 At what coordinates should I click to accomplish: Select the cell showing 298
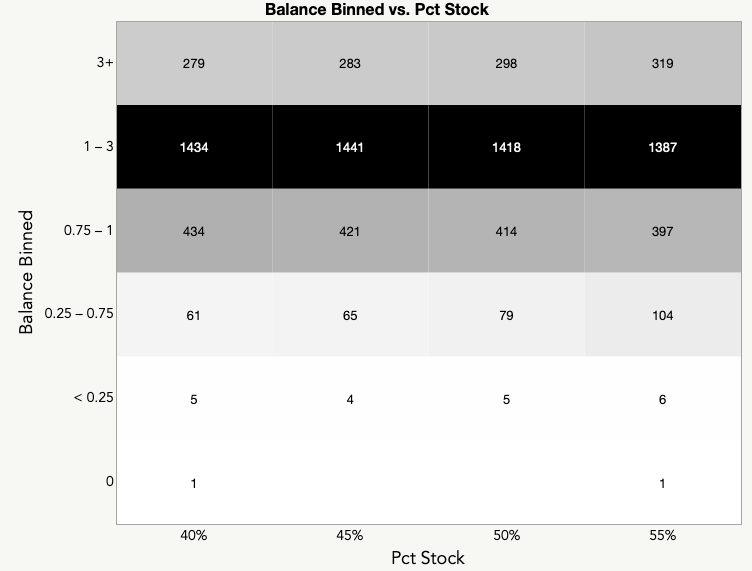pyautogui.click(x=506, y=64)
